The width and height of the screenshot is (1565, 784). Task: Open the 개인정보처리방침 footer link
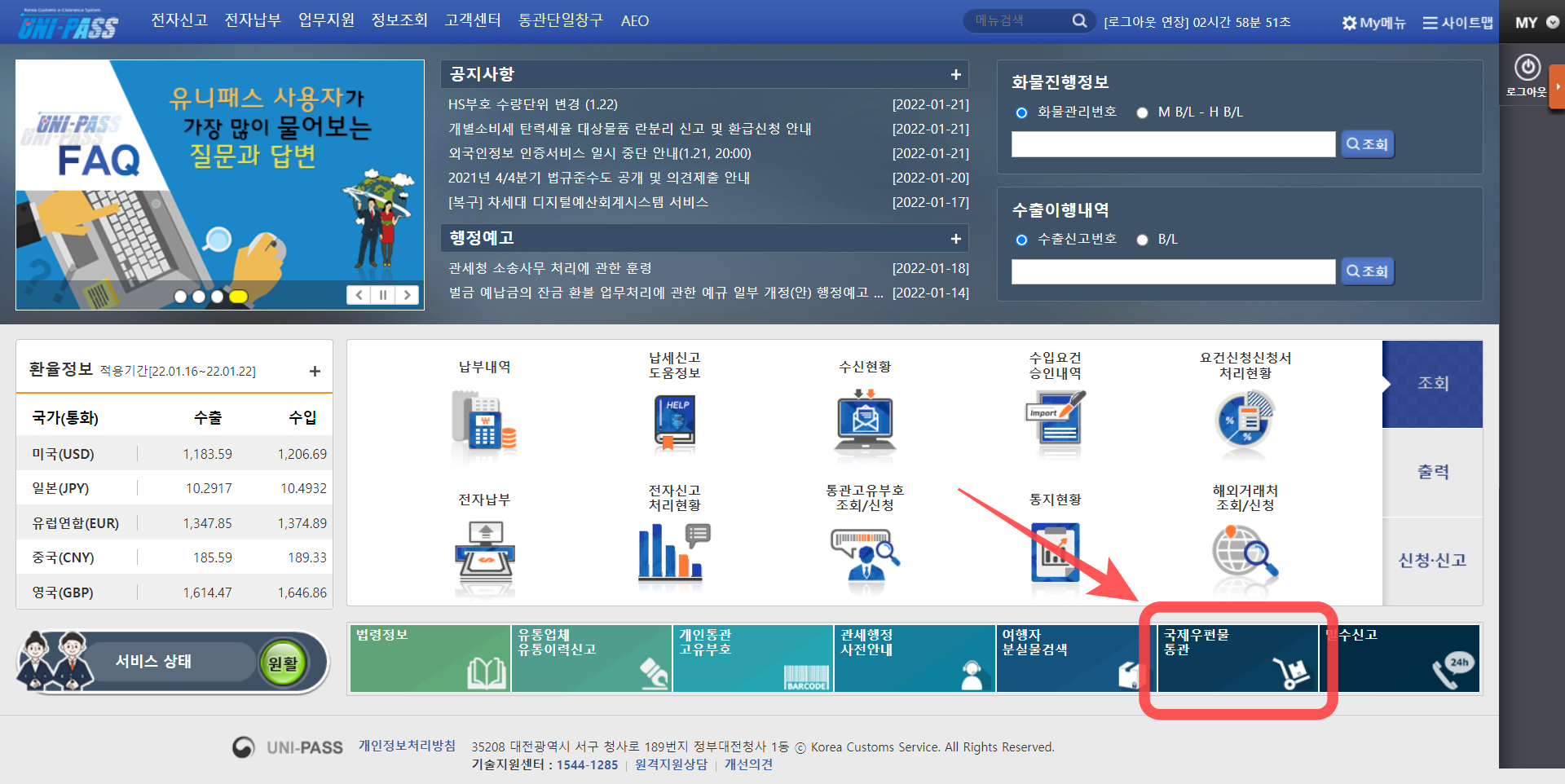tap(407, 746)
